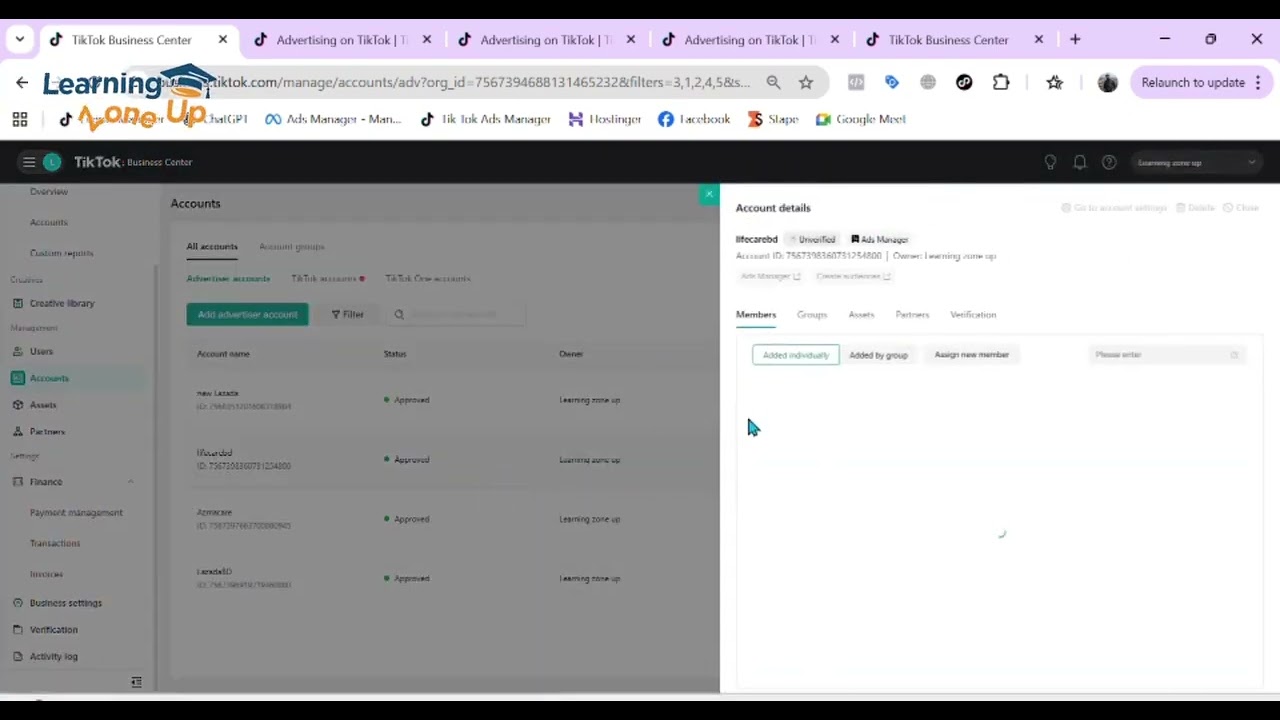Open the browser tab search dropdown arrow
1280x720 pixels.
pyautogui.click(x=19, y=39)
